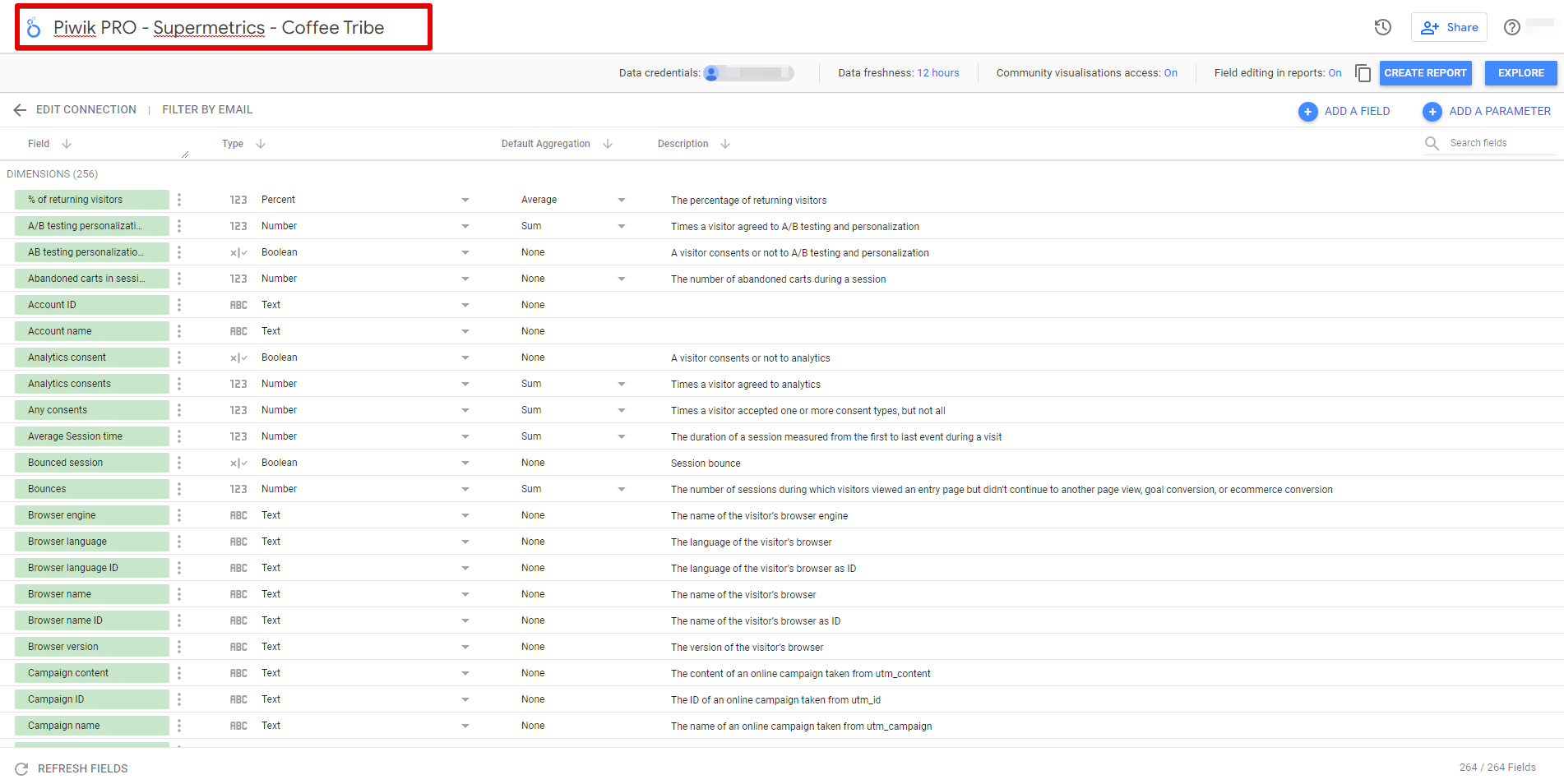Open the Type dropdown for Browser name
This screenshot has width=1564, height=784.
(x=465, y=593)
